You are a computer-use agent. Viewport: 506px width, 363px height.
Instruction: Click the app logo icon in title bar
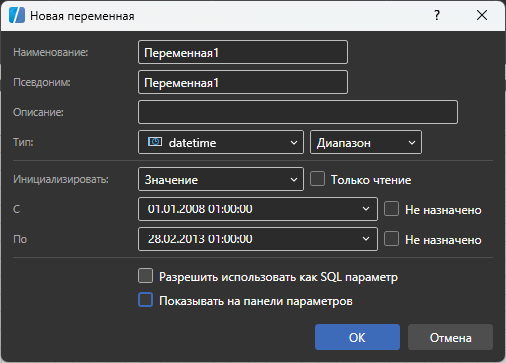click(x=17, y=15)
